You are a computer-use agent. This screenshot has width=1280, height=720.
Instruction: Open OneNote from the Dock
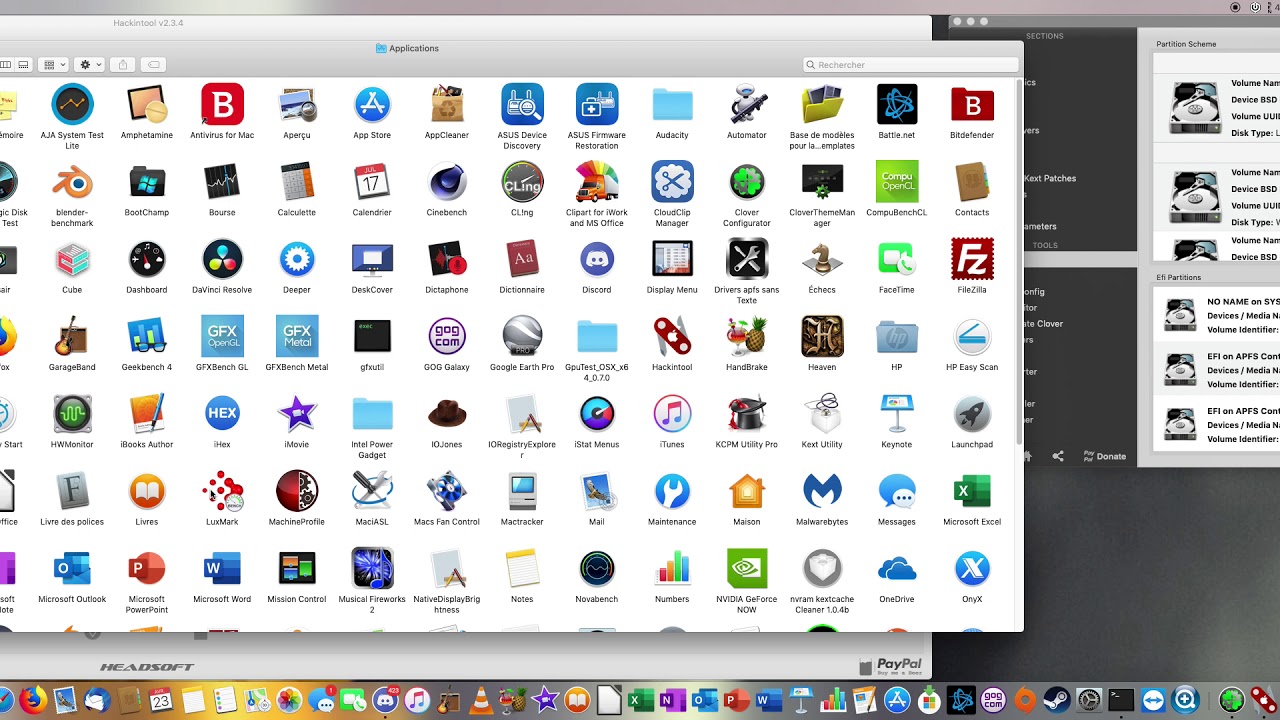pos(673,700)
